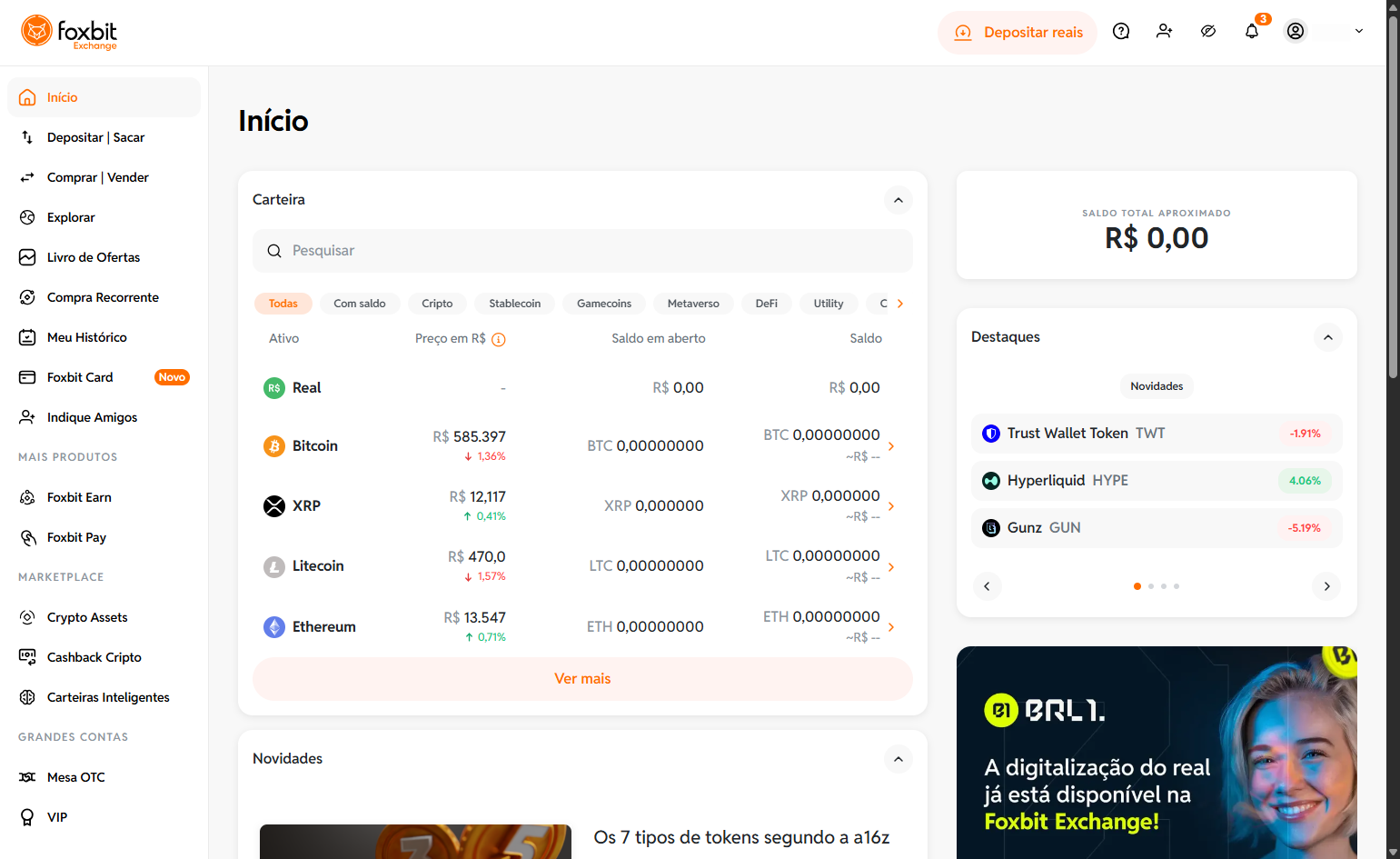Screen dimensions: 1400x859
Task: Click Mesa OTC icon
Action: coord(27,777)
